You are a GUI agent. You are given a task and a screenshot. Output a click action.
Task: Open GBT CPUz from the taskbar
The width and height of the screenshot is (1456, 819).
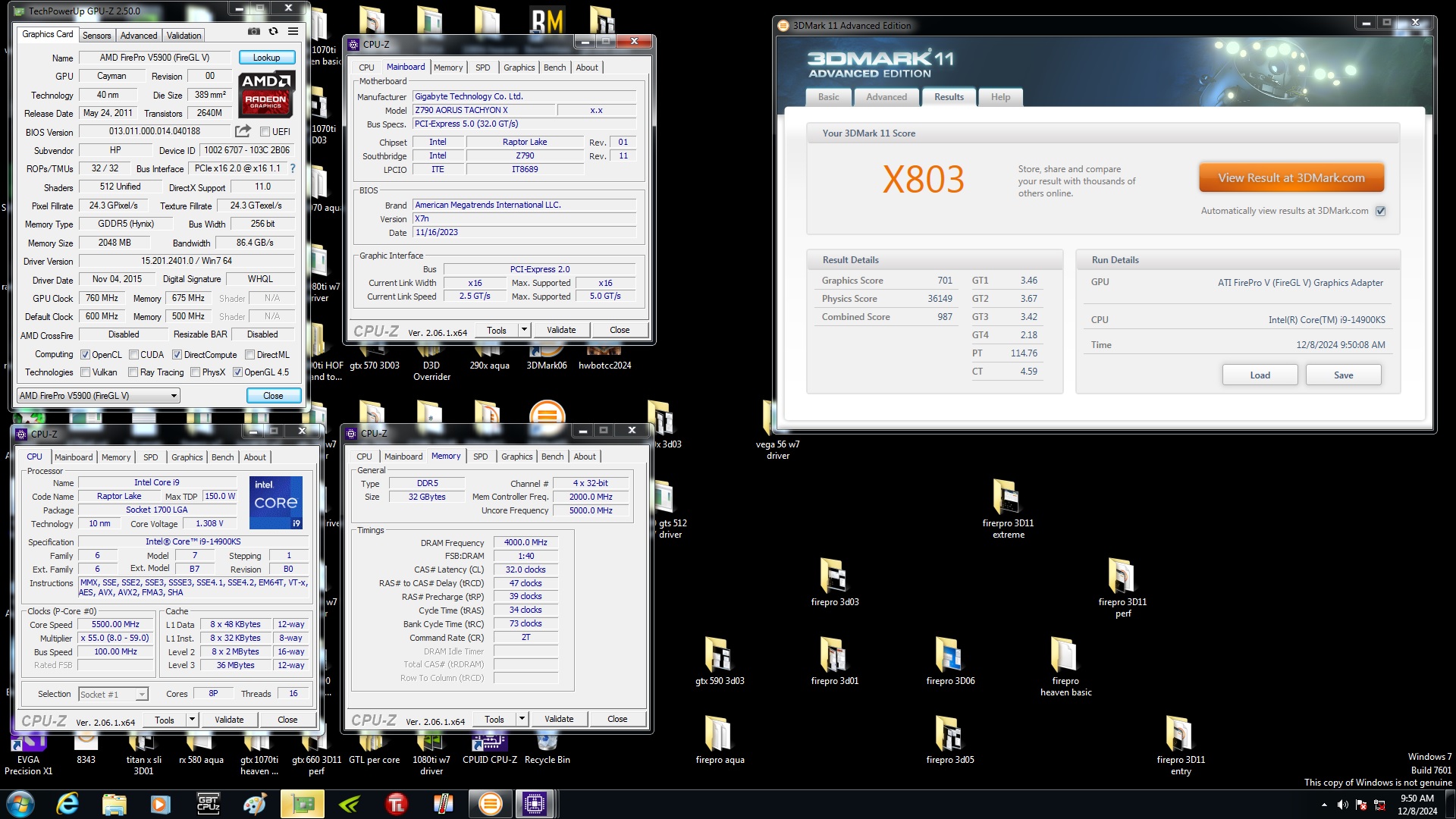click(x=208, y=804)
